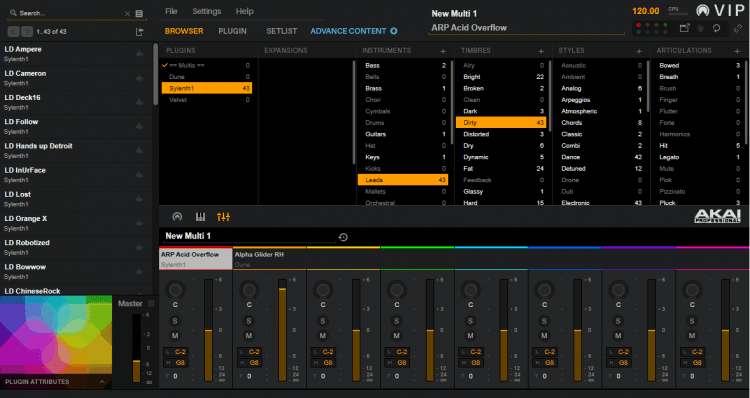Go to previous patch page arrow

(13, 32)
